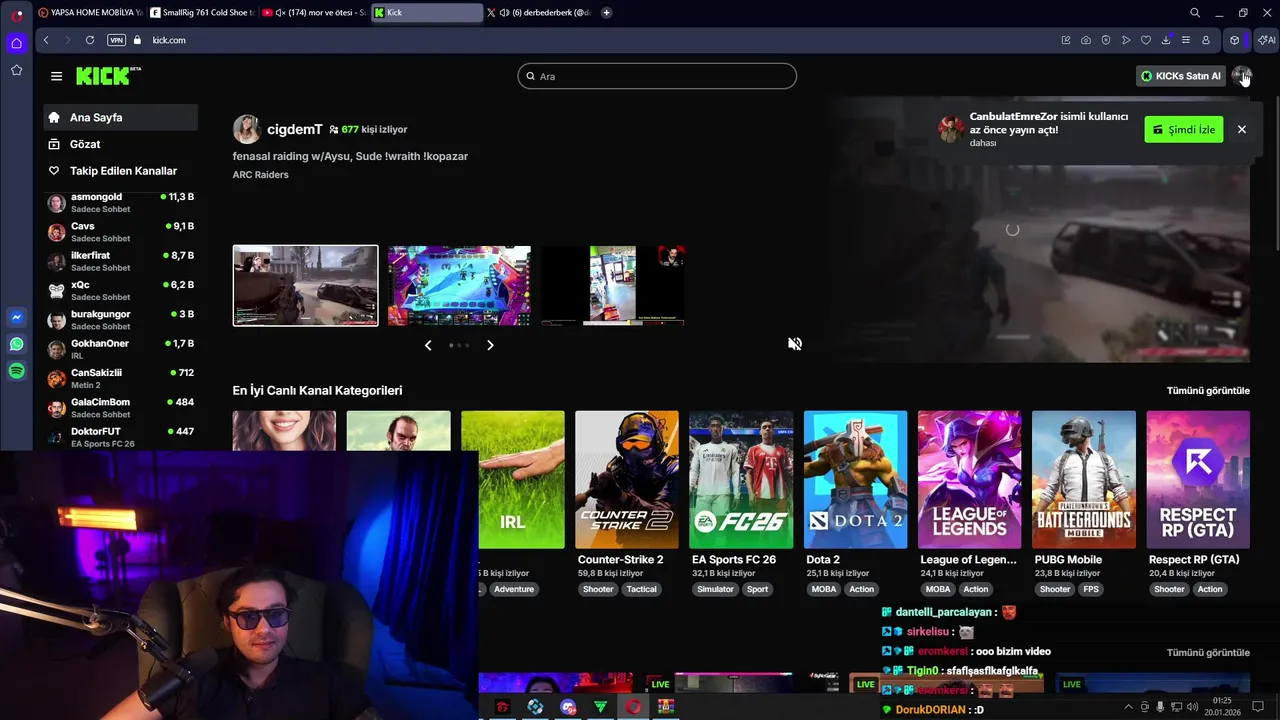This screenshot has height=720, width=1280.
Task: Unmute the featured stream preview
Action: [x=795, y=344]
